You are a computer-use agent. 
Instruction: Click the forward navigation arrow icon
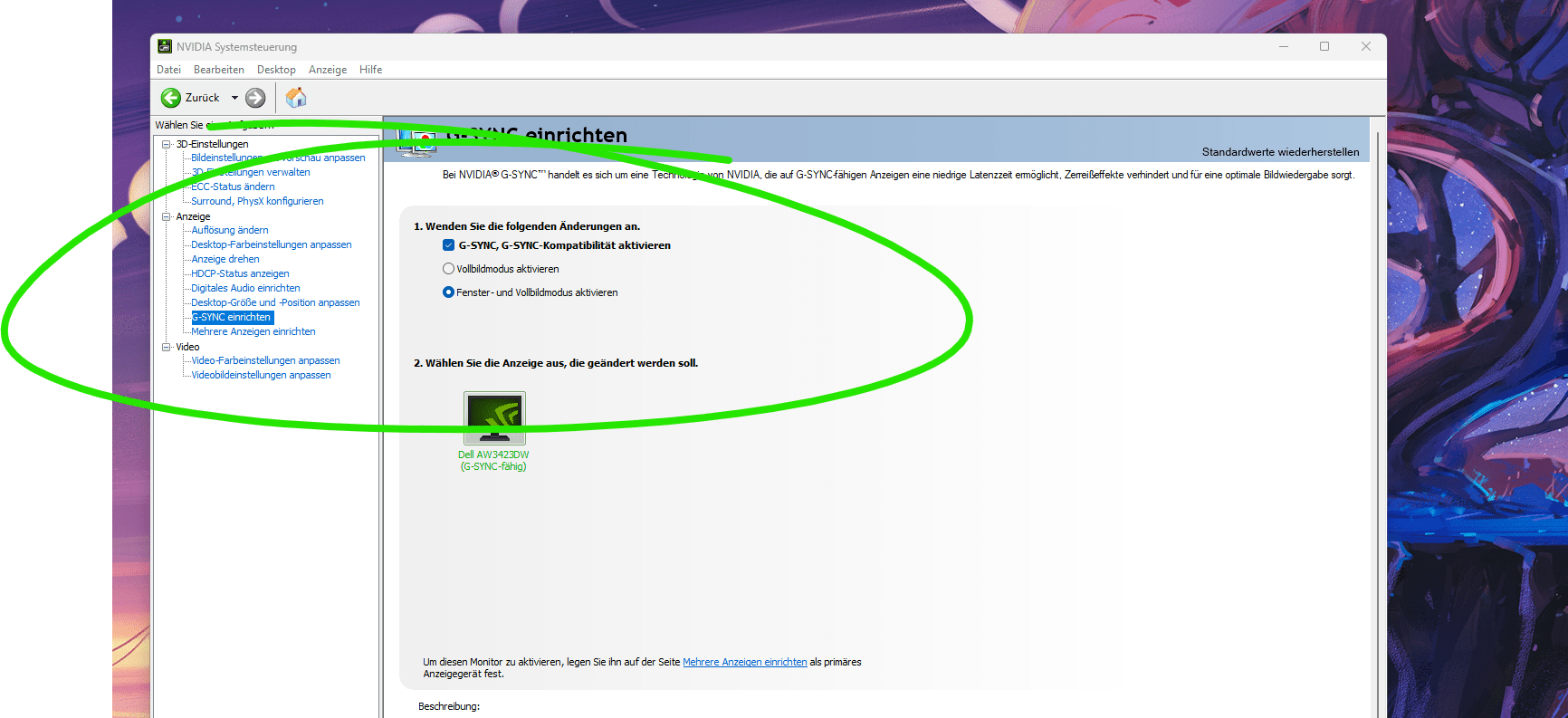click(x=255, y=98)
